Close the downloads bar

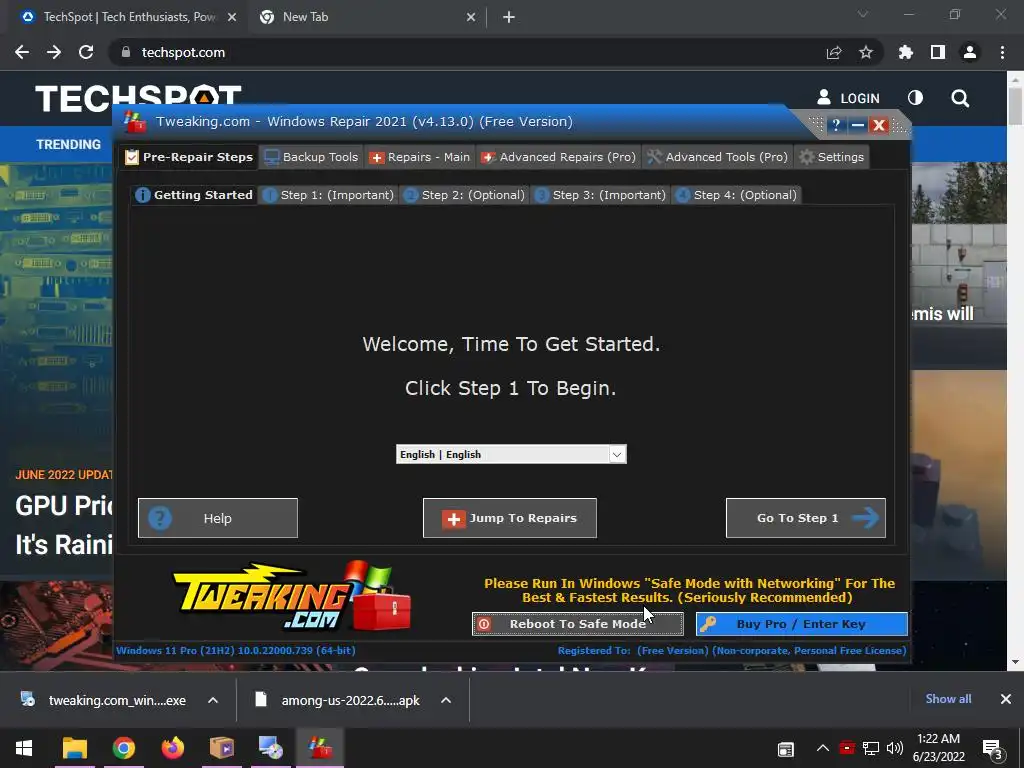[1006, 699]
